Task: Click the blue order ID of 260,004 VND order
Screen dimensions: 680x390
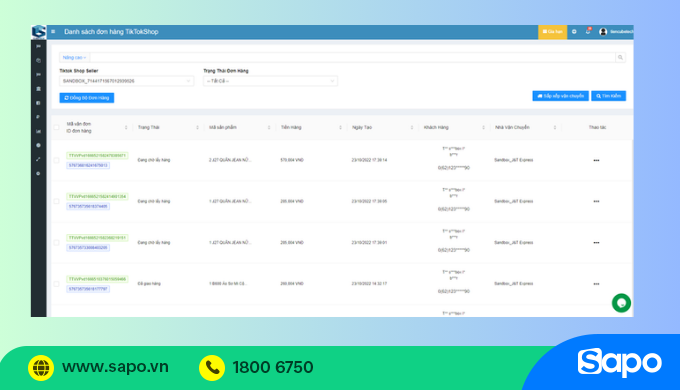Action: [x=88, y=289]
